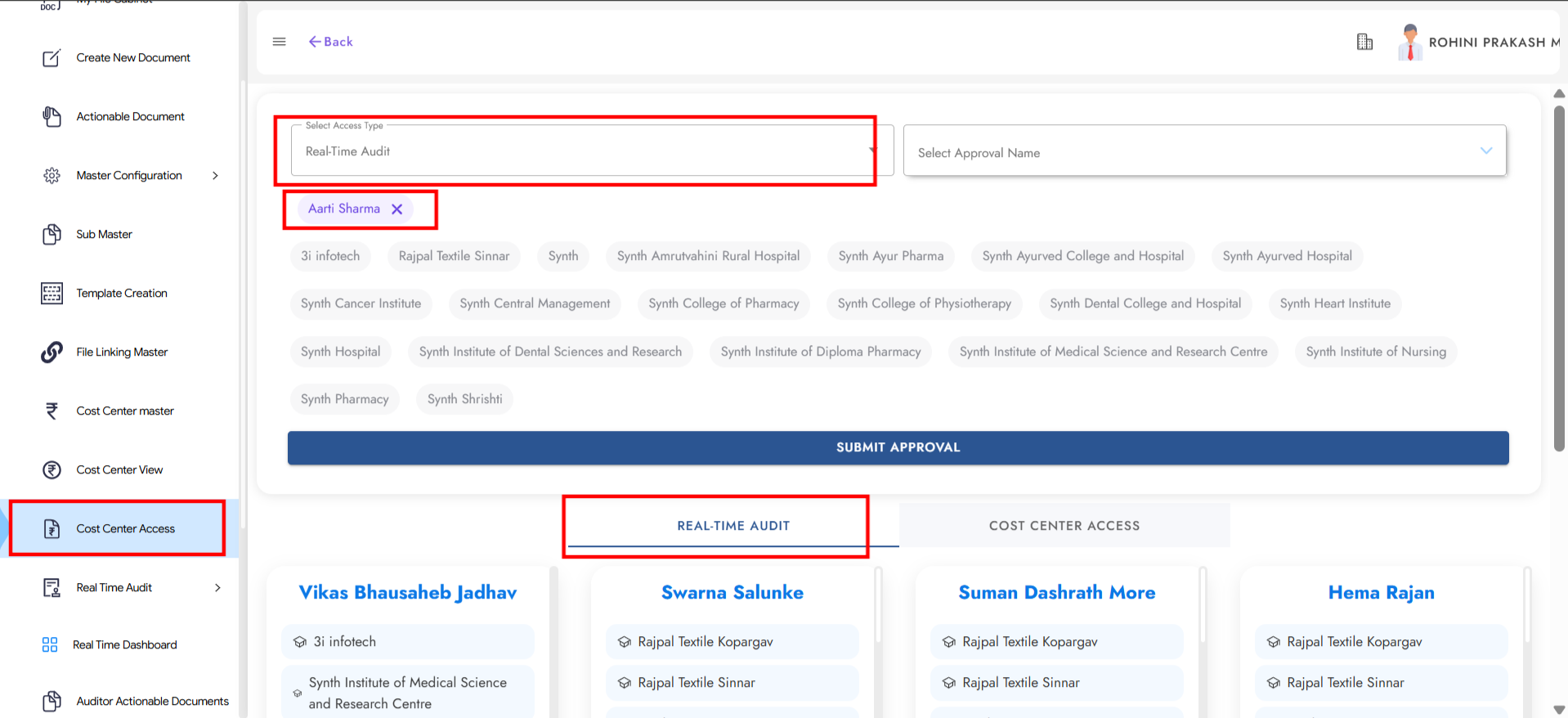The image size is (1568, 718).
Task: Click the Create New Document icon
Action: 52,58
